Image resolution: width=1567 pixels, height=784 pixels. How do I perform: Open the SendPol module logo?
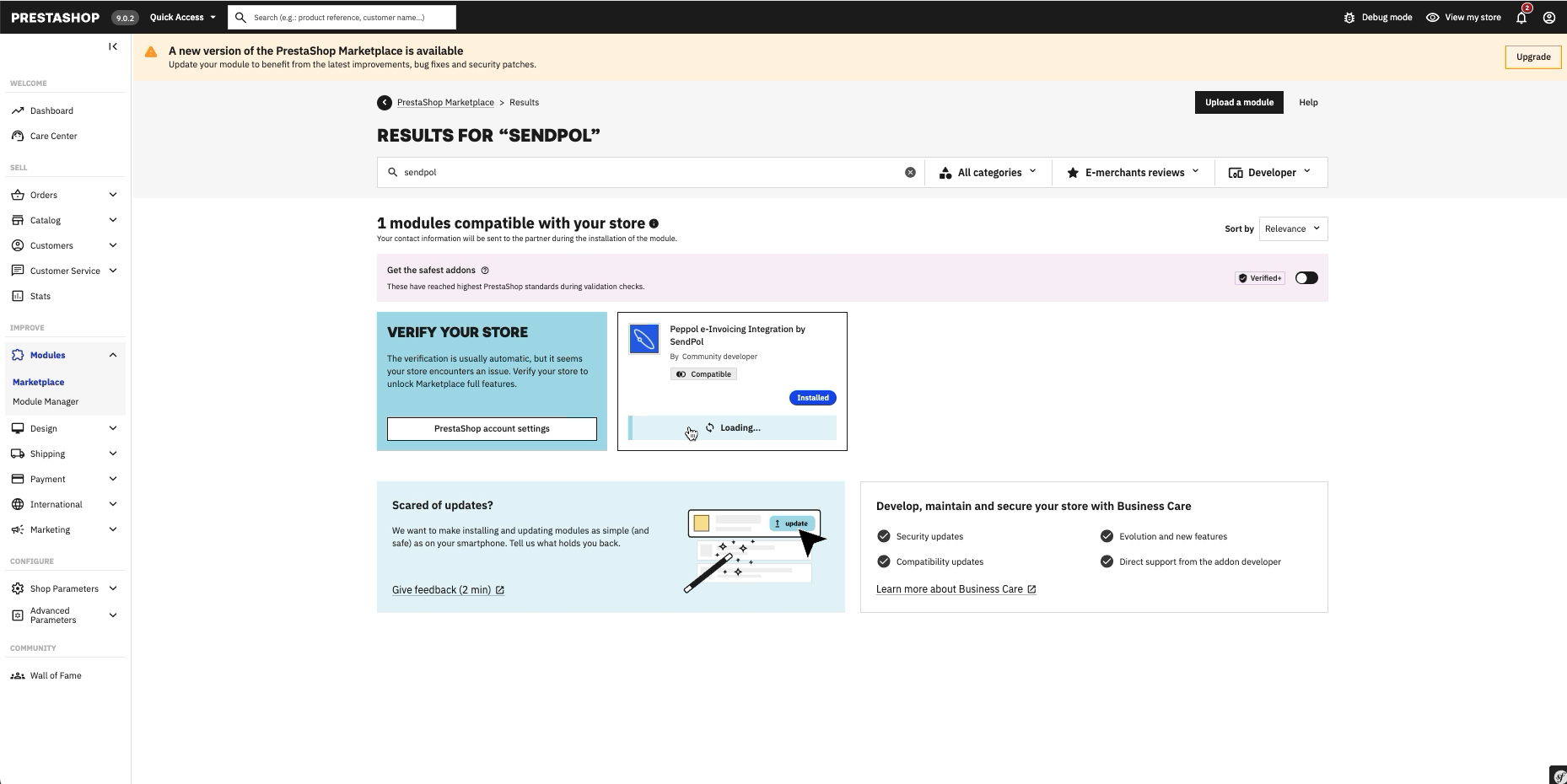tap(644, 339)
